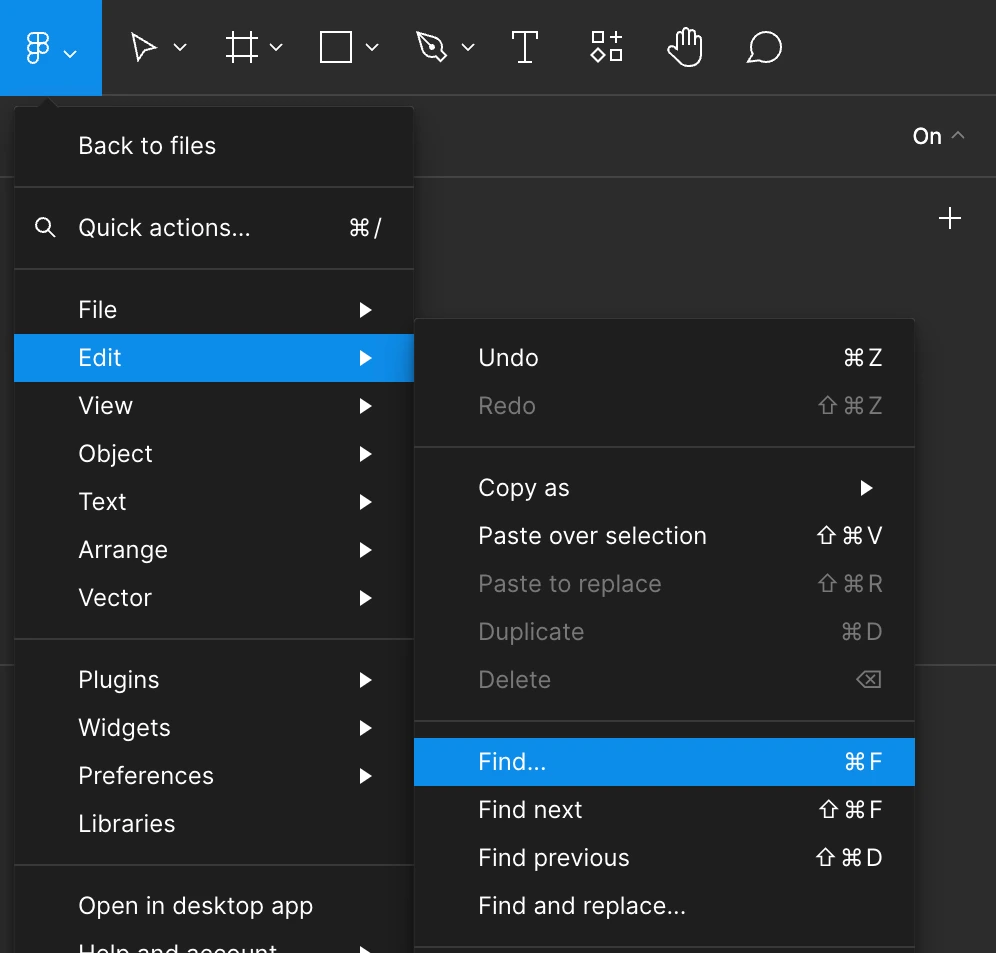Open the Pen tool dropdown arrow
Viewport: 996px width, 953px height.
pyautogui.click(x=468, y=48)
